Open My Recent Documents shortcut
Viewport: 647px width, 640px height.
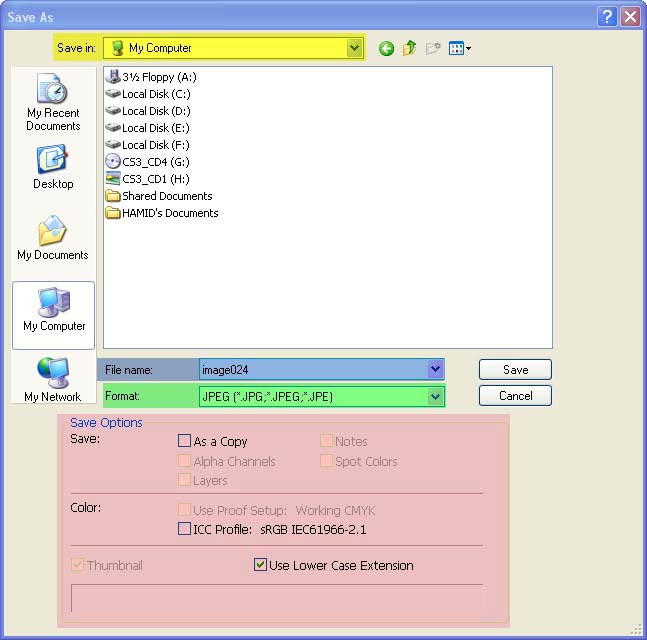[53, 102]
